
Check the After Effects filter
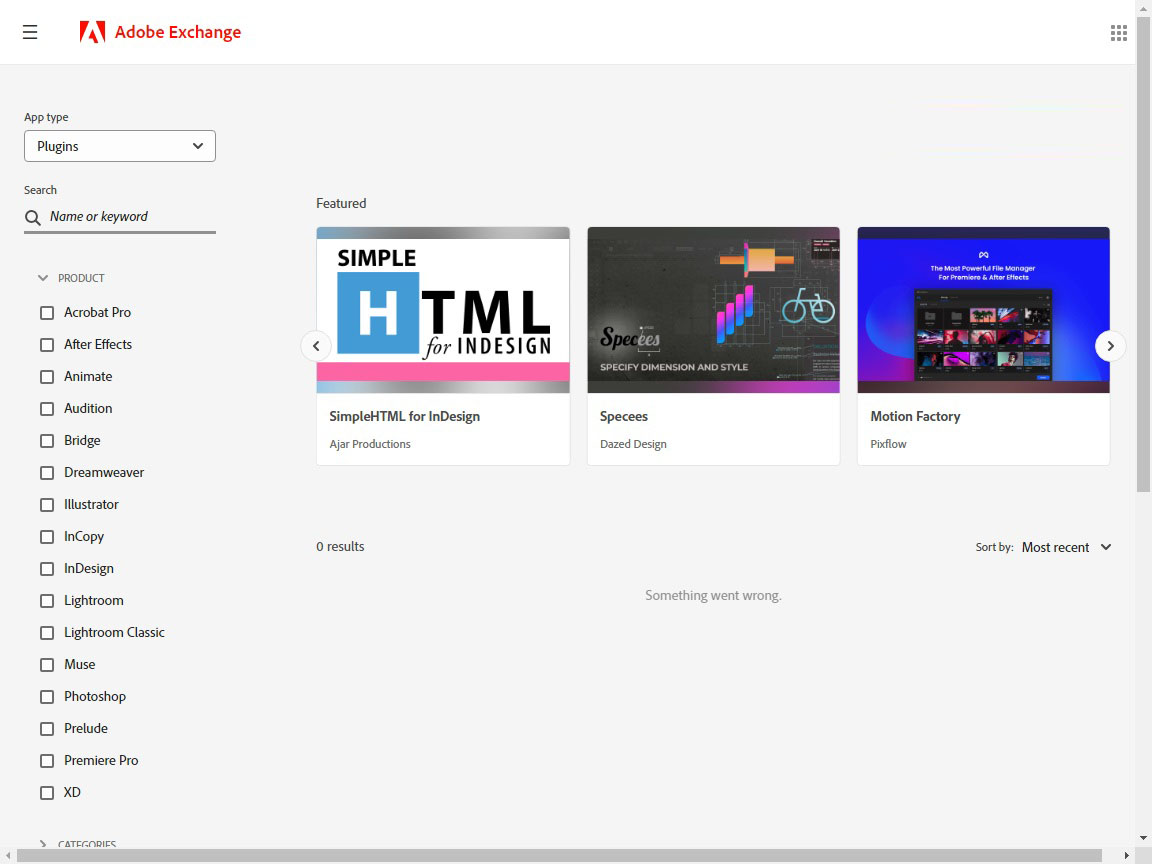(x=47, y=345)
